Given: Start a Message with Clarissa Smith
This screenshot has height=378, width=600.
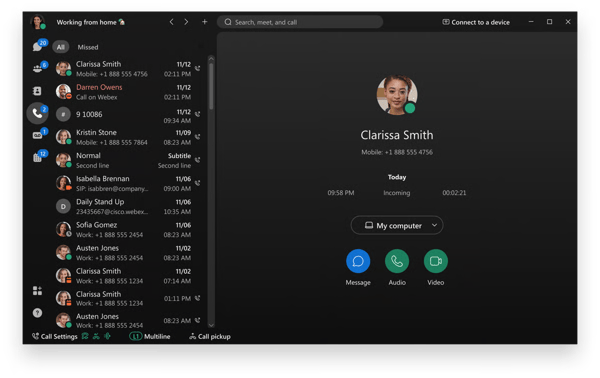Looking at the screenshot, I should pos(358,261).
